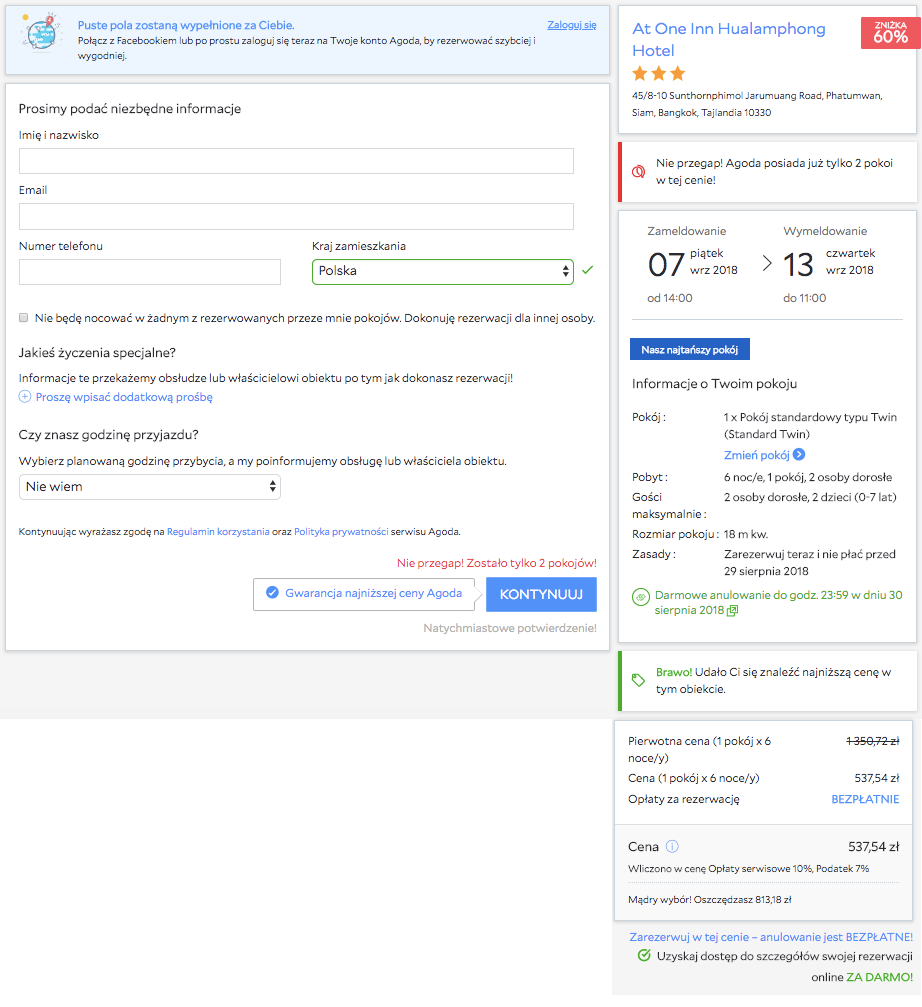Click green free cancellation circle icon

tap(640, 597)
